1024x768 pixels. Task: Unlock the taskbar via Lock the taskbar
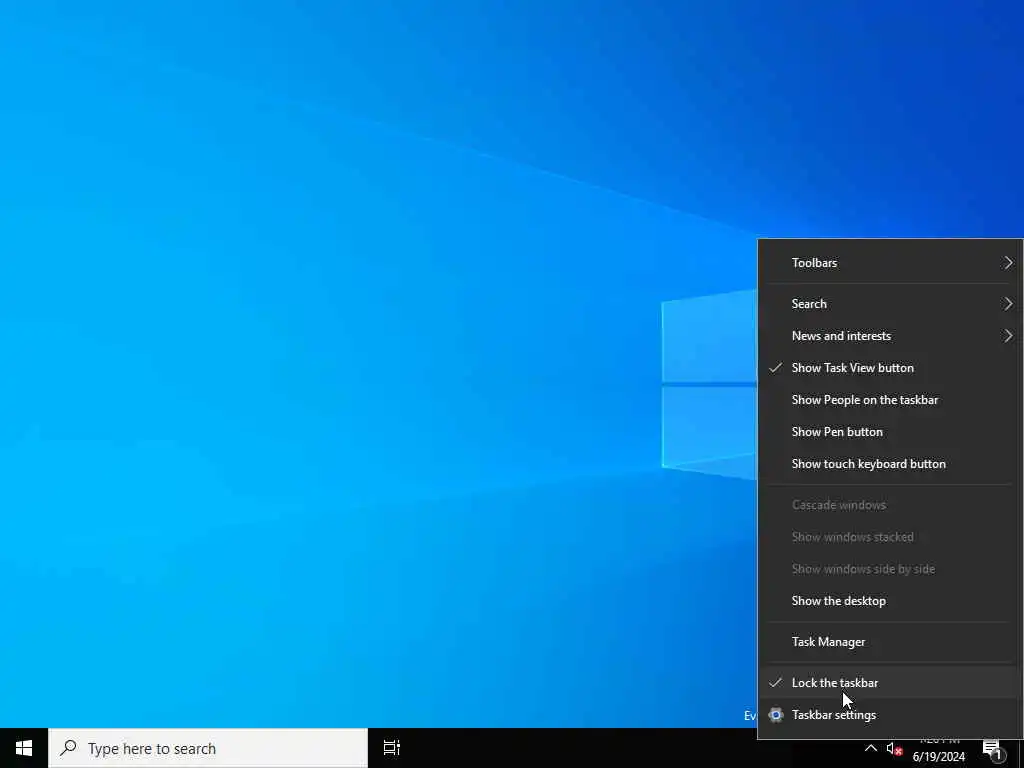point(890,682)
